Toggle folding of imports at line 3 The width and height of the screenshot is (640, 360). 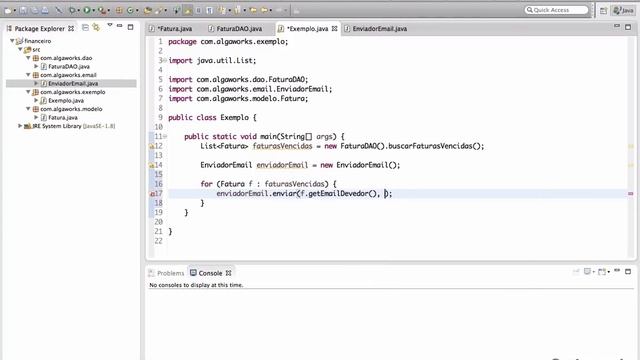[x=164, y=60]
